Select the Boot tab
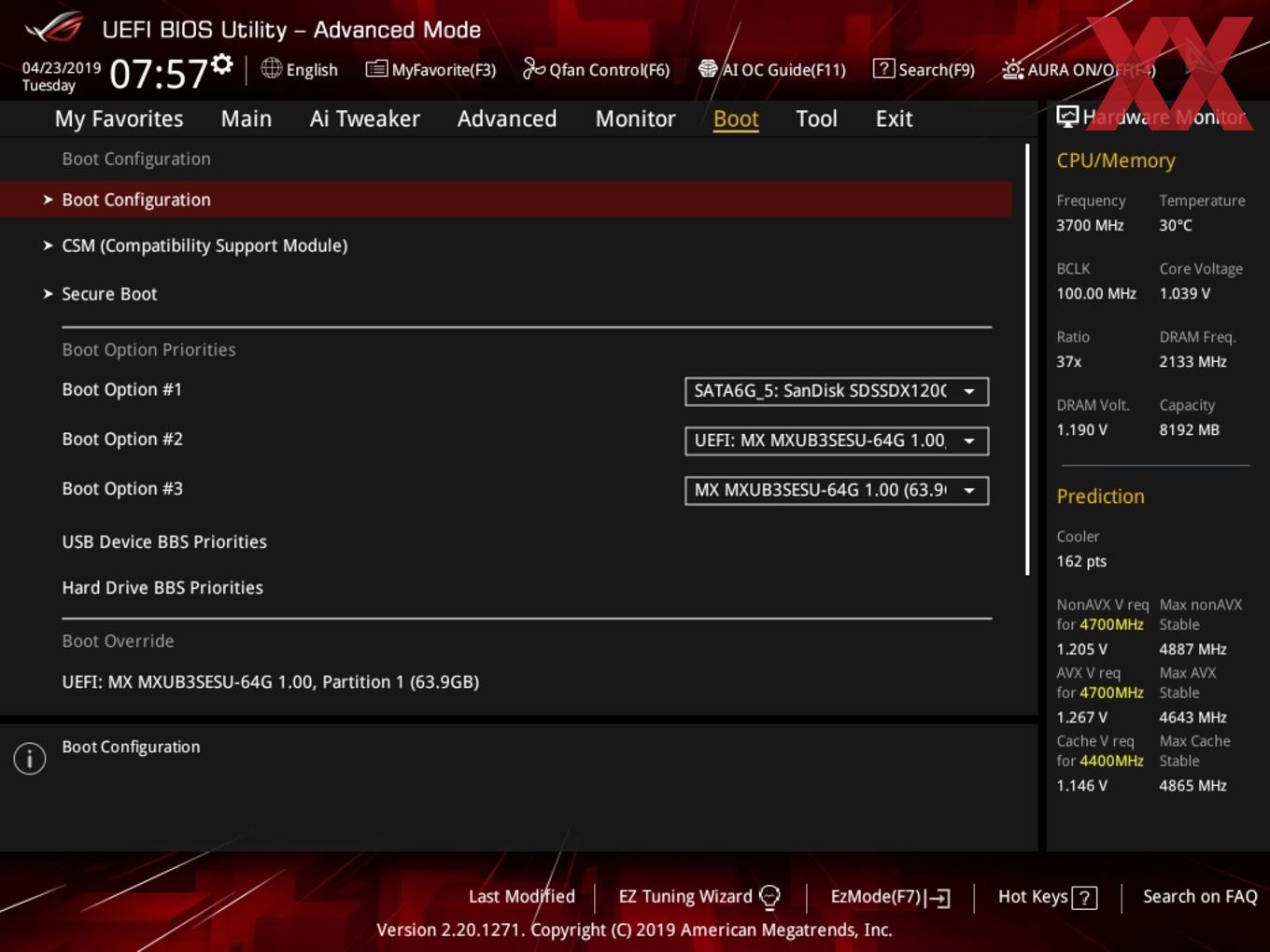The height and width of the screenshot is (952, 1270). [x=736, y=119]
